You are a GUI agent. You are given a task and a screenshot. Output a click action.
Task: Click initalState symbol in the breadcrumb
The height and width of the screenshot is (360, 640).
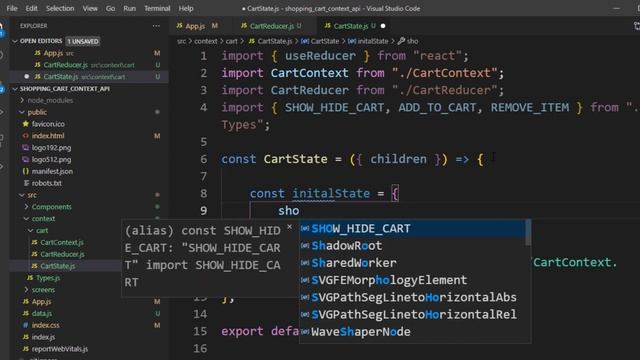(x=373, y=41)
